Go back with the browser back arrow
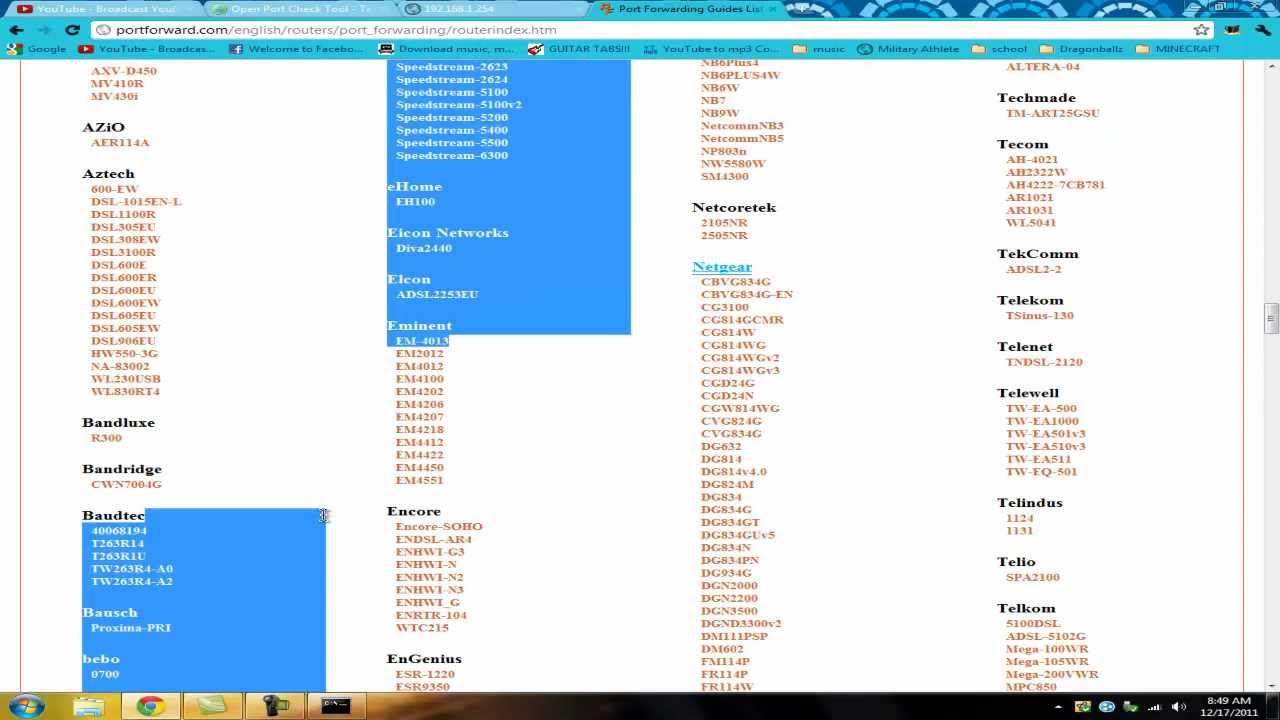Image resolution: width=1280 pixels, height=720 pixels. pyautogui.click(x=16, y=30)
